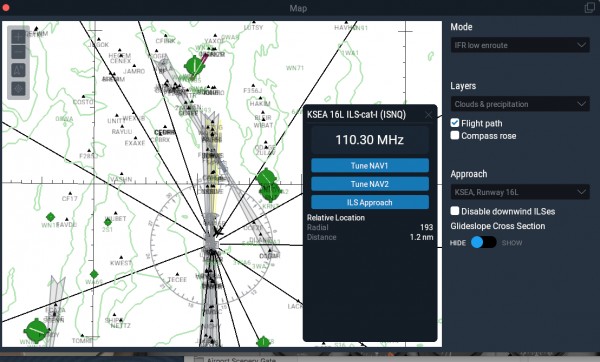The image size is (600, 362).
Task: Toggle the map orientation arrow button
Action: click(x=18, y=70)
